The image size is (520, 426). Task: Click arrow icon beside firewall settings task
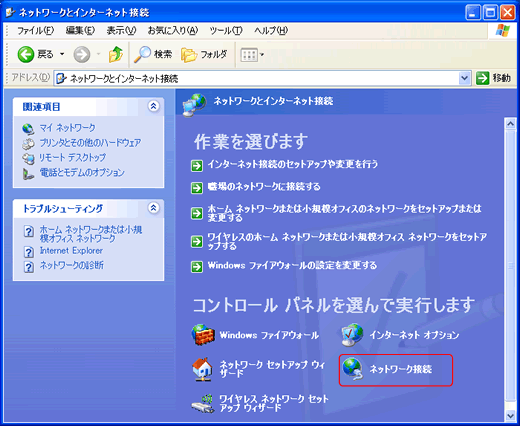(x=197, y=267)
